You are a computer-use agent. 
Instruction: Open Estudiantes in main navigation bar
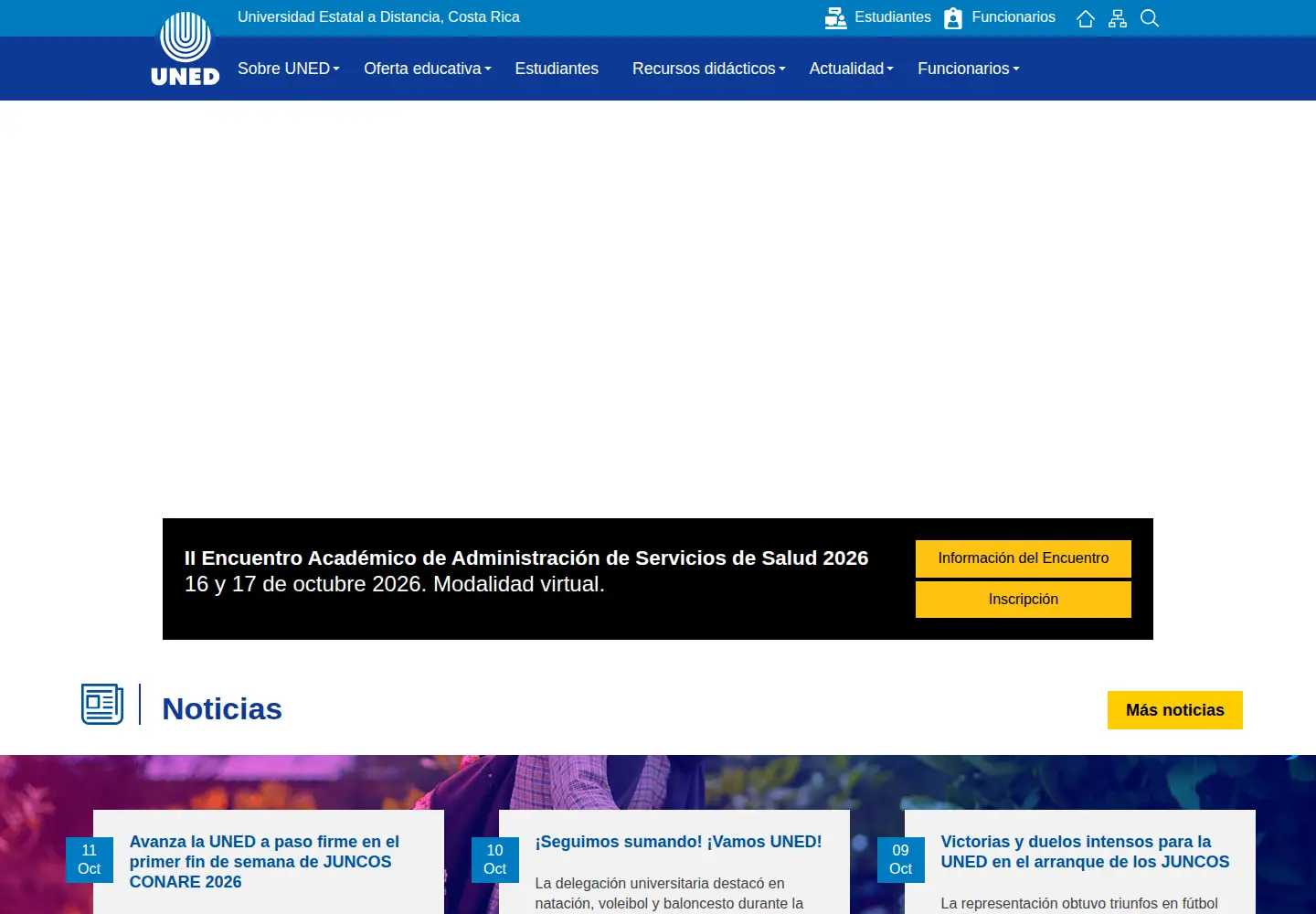[557, 69]
